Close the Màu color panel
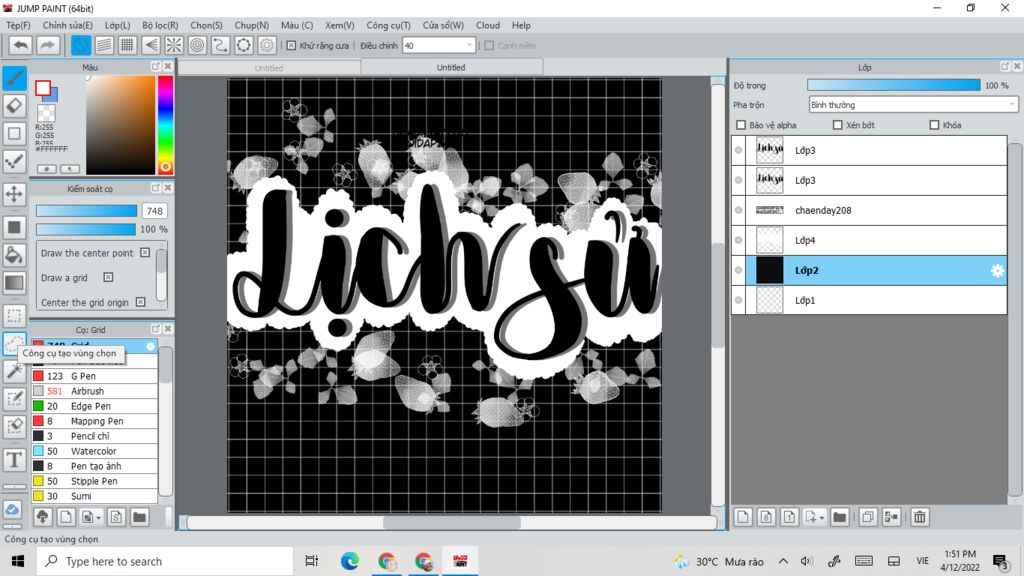1024x576 pixels. pos(168,67)
